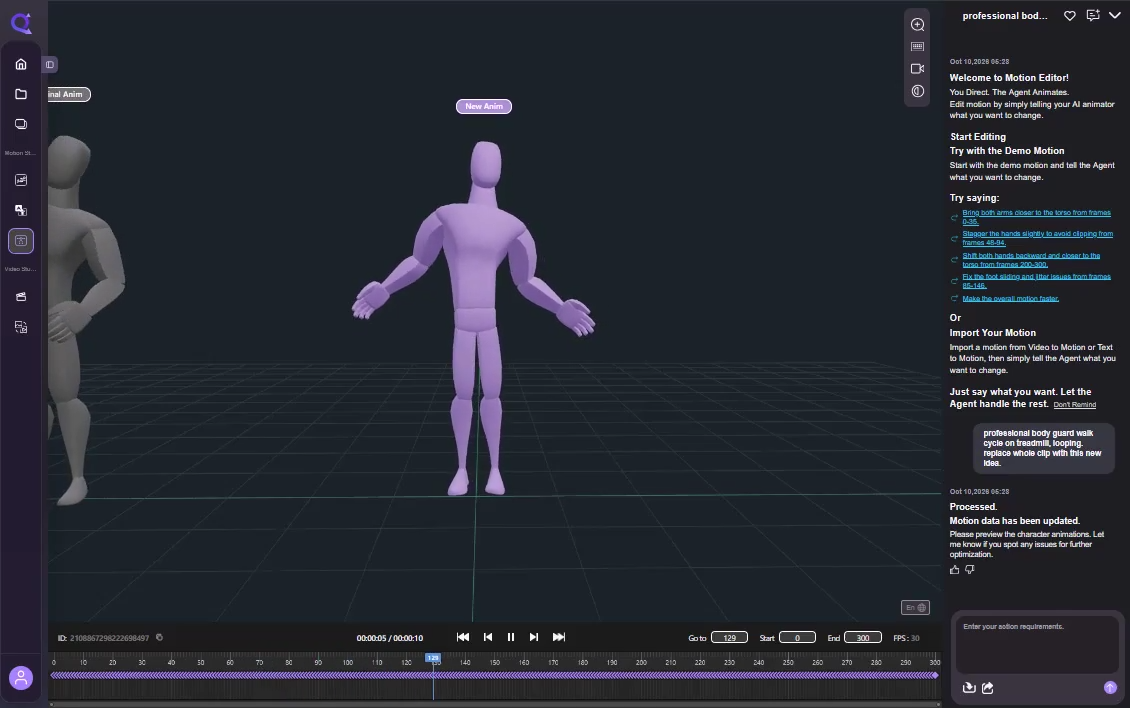Click 'Make the overall motion faster' suggestion
The width and height of the screenshot is (1130, 708).
1010,298
